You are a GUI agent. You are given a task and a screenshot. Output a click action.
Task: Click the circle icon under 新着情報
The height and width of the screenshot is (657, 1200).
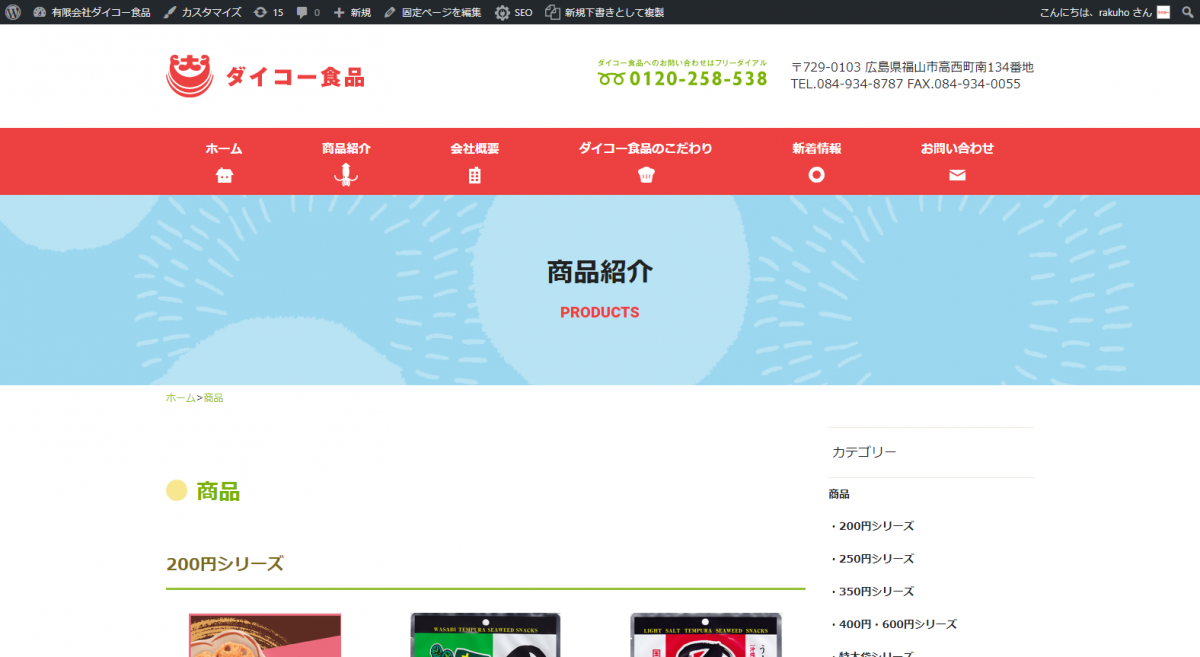(x=817, y=175)
